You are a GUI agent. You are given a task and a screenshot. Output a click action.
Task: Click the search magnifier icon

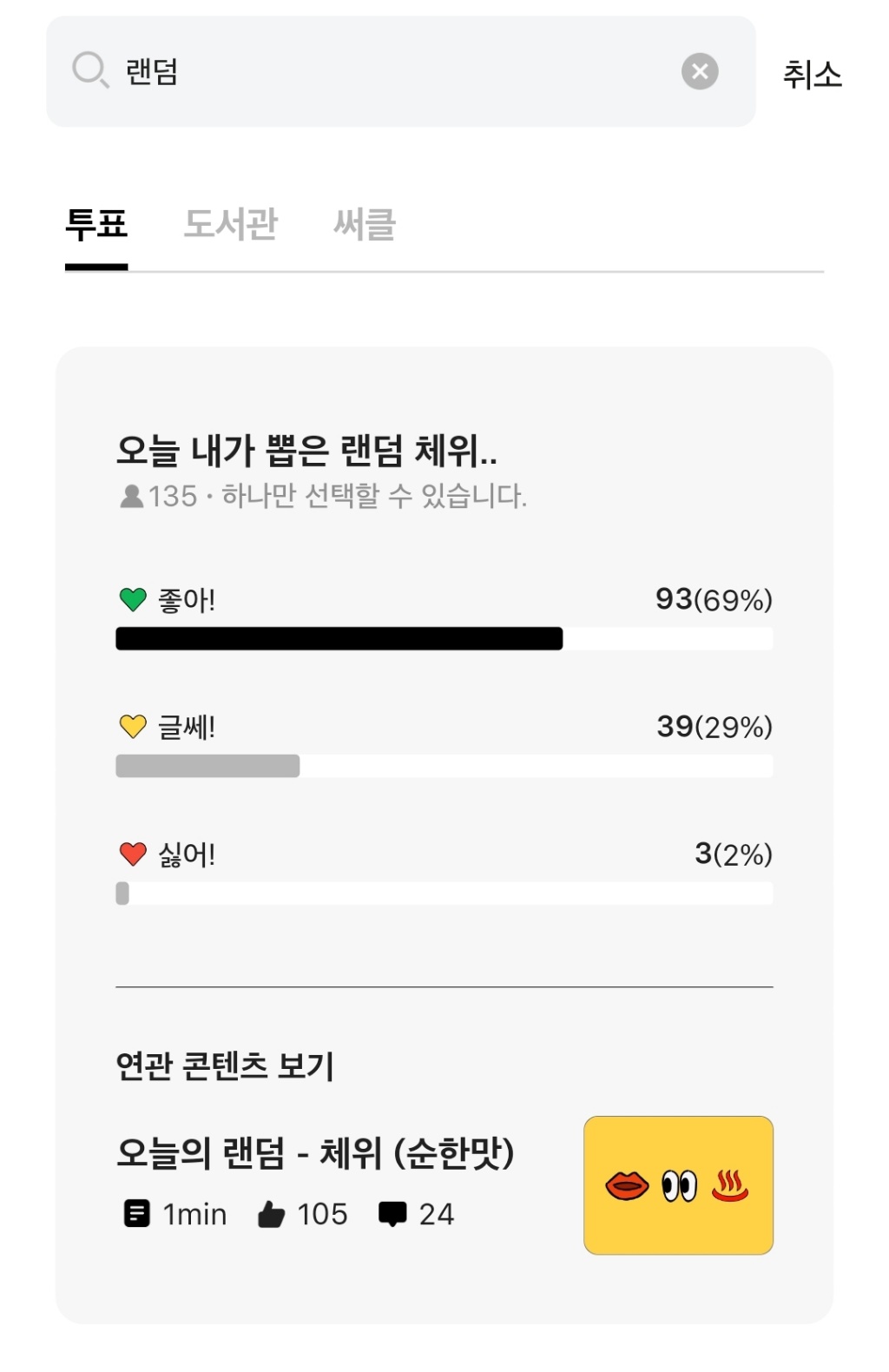(x=90, y=69)
